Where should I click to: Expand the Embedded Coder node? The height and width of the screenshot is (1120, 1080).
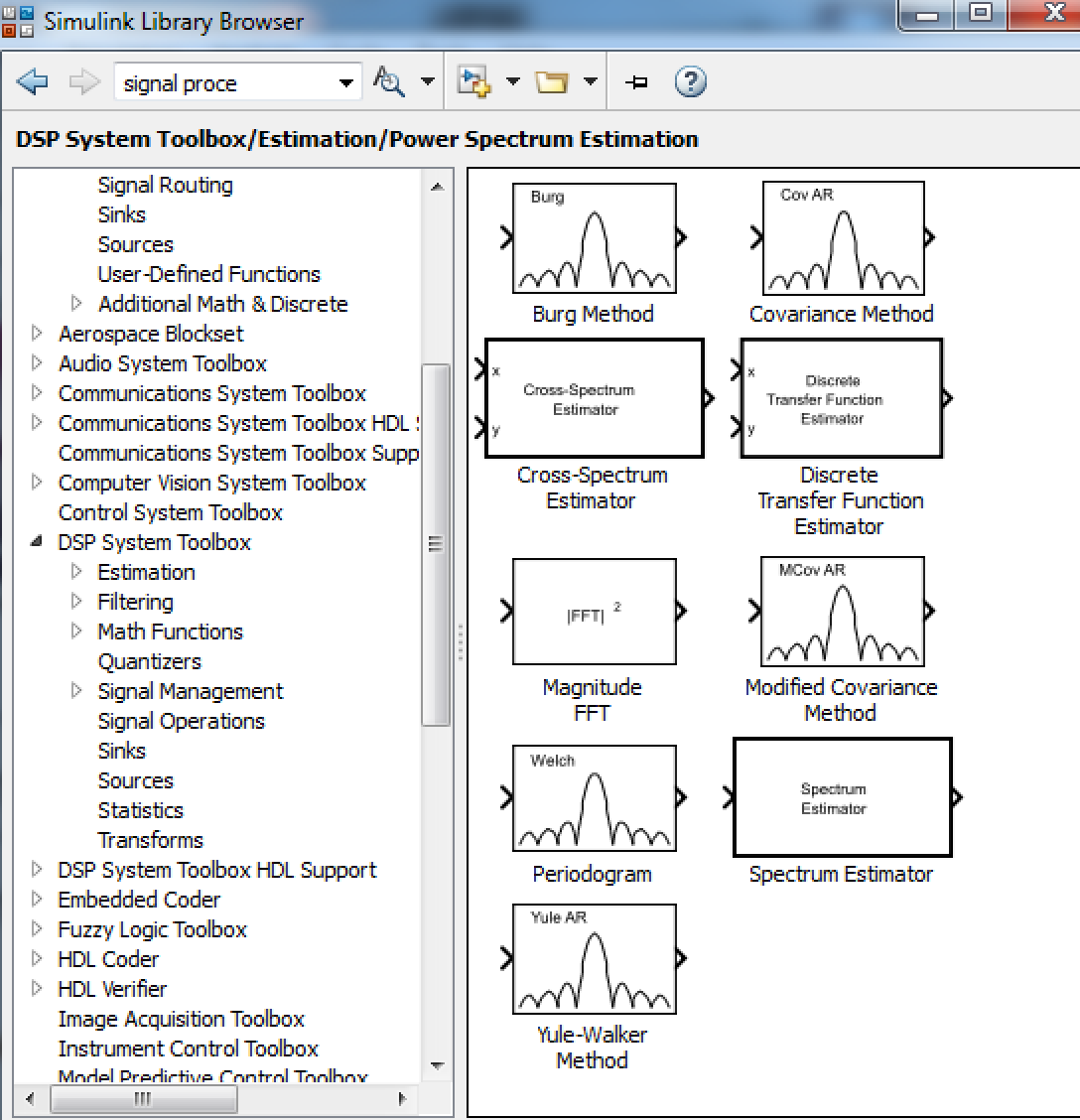[x=37, y=900]
